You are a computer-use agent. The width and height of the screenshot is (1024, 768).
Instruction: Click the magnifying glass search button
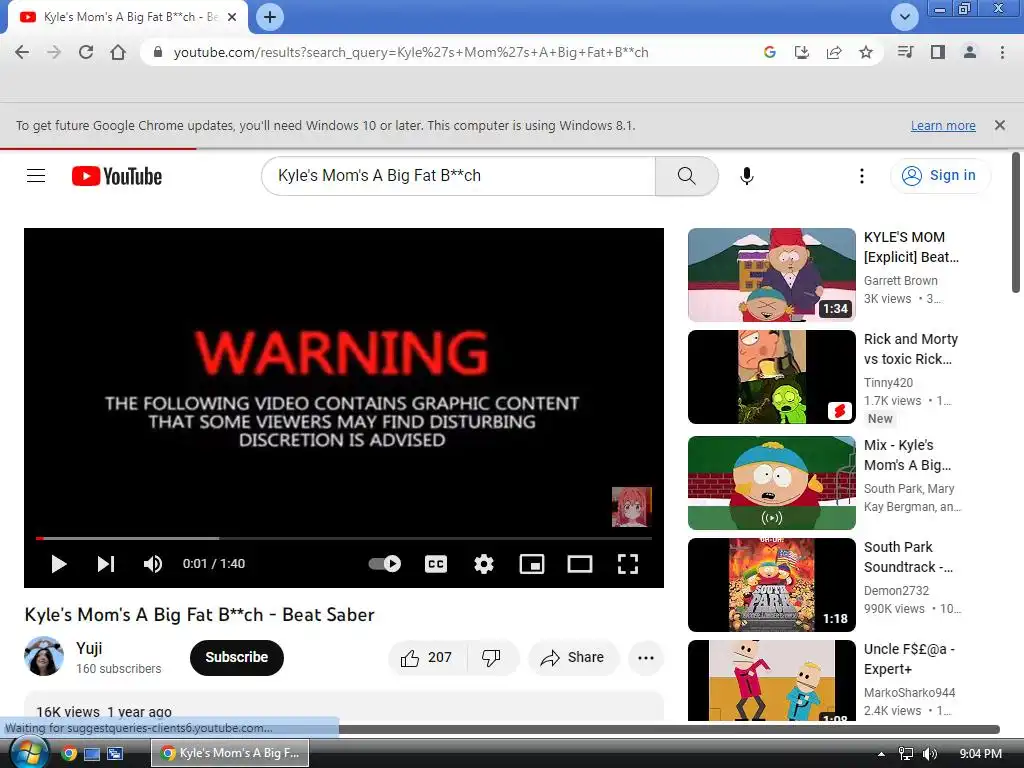[686, 176]
